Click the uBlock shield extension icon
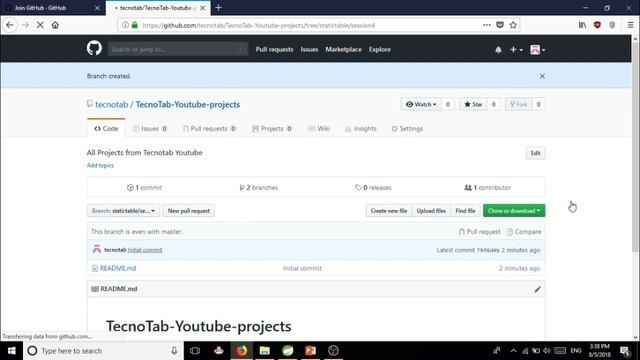This screenshot has width=640, height=360. [x=597, y=25]
